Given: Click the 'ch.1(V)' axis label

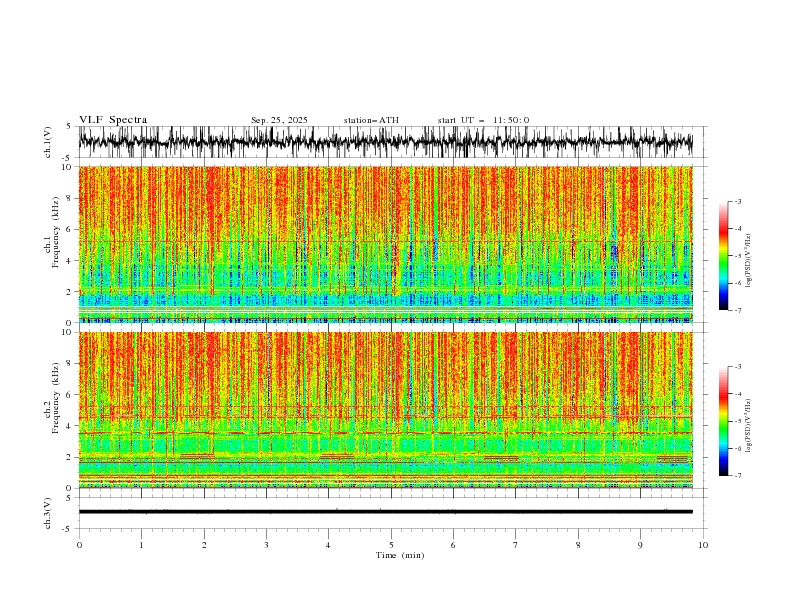Looking at the screenshot, I should [x=48, y=142].
